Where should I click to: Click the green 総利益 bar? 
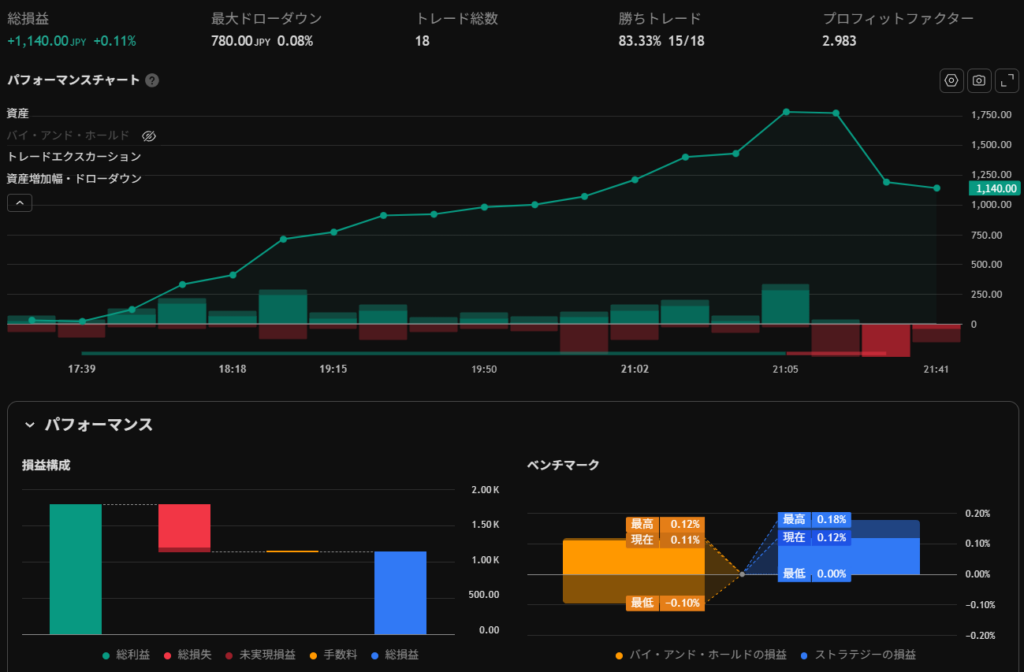[75, 568]
